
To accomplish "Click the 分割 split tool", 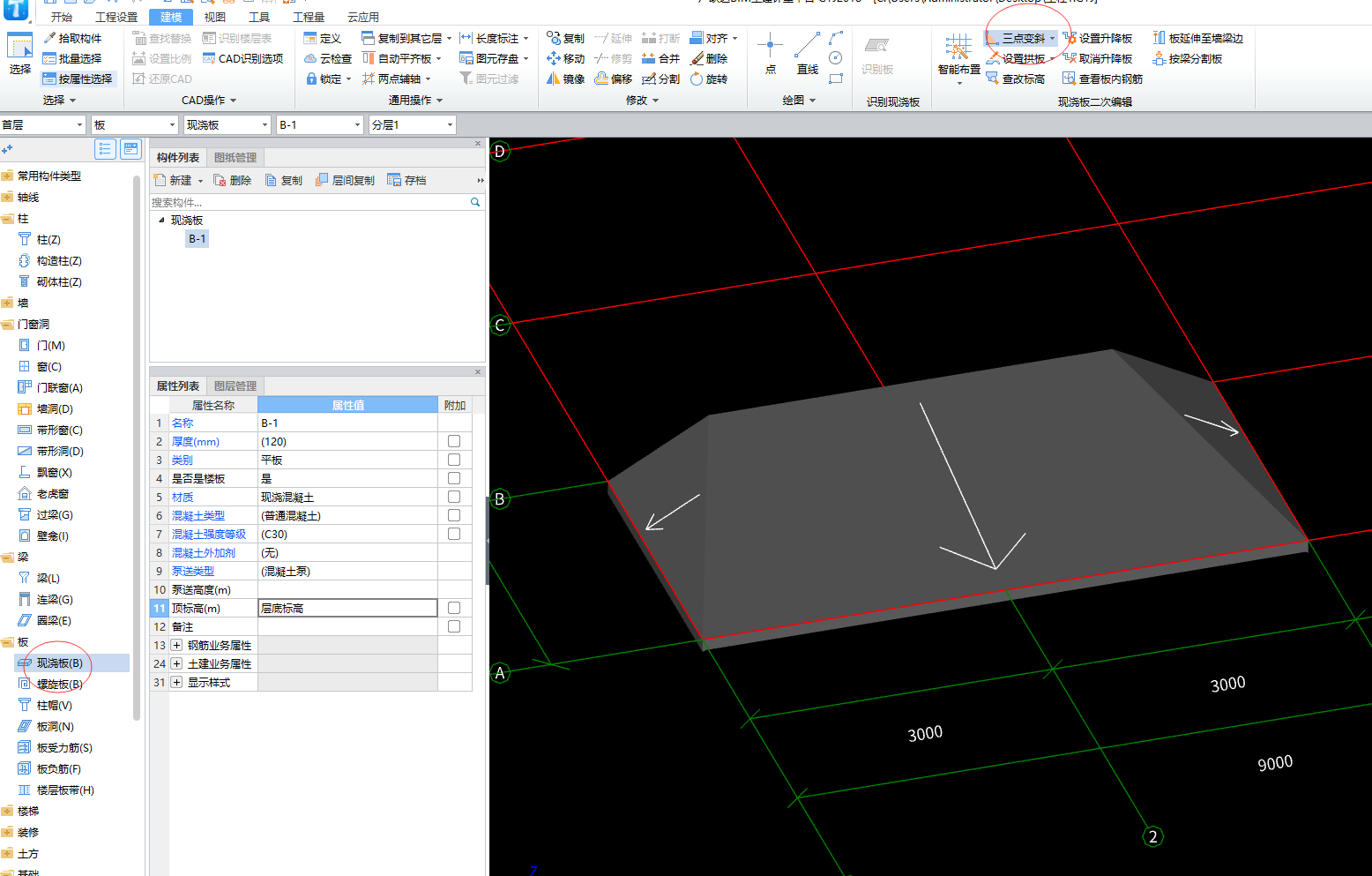I will tap(661, 79).
